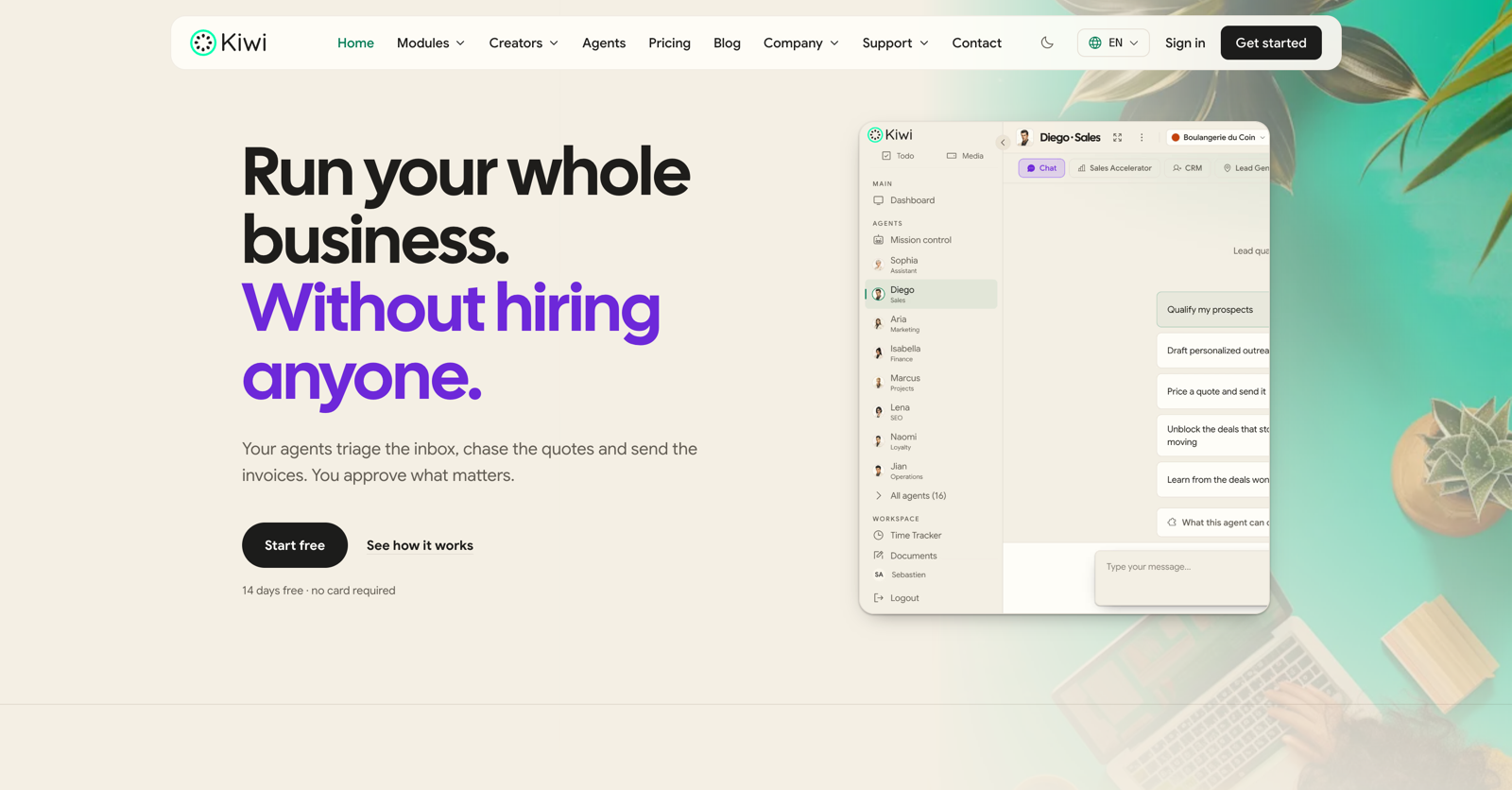Select Lena's avatar in the agents list
Image resolution: width=1512 pixels, height=790 pixels.
click(x=879, y=412)
